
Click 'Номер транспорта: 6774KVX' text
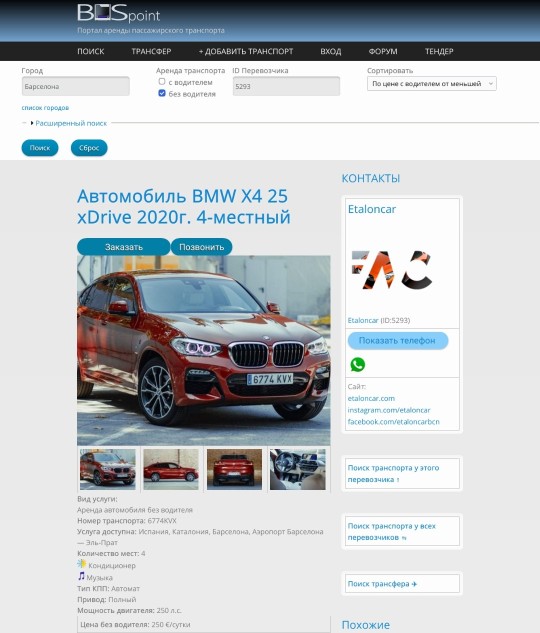pos(127,521)
